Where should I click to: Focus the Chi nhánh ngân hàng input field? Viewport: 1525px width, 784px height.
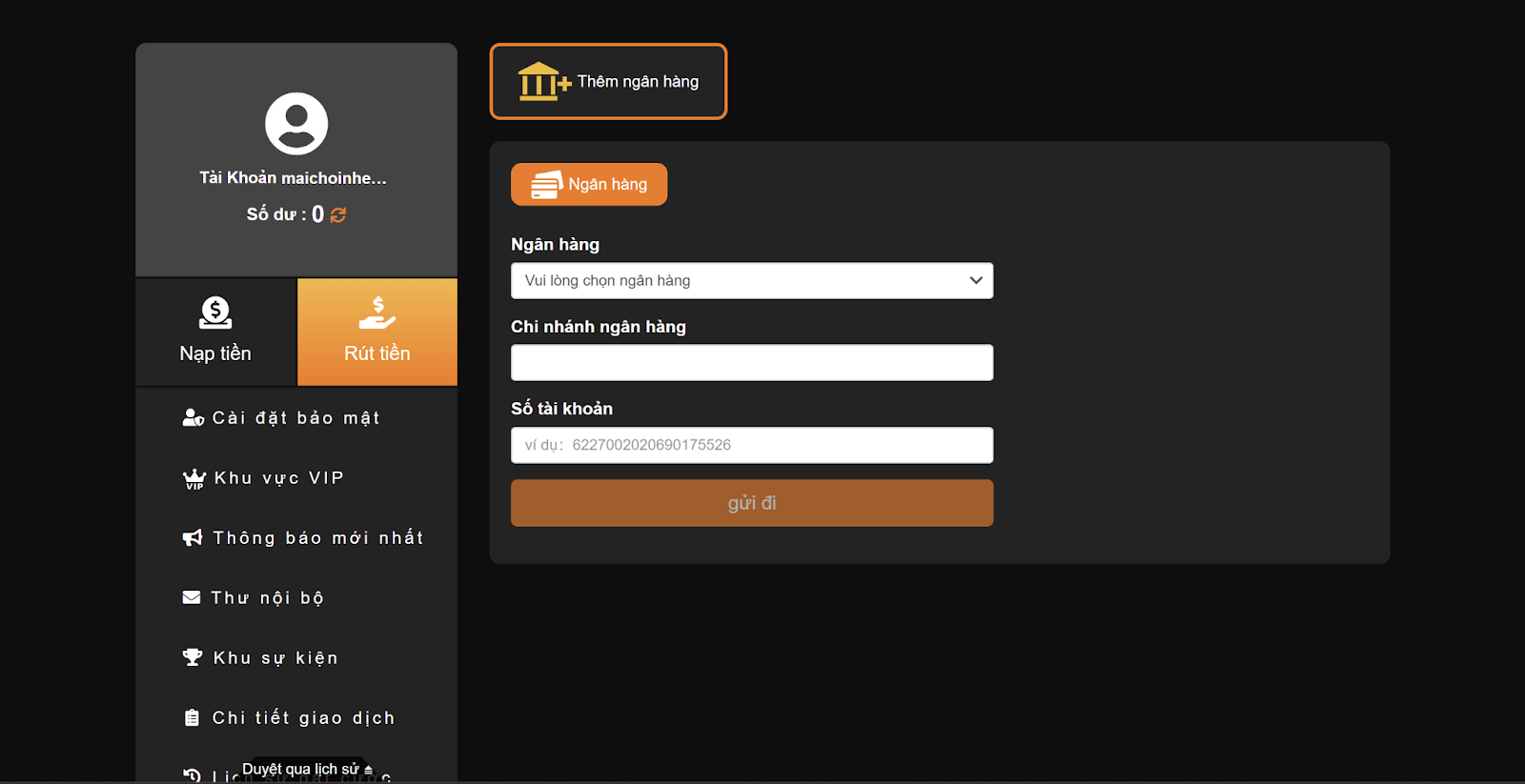click(752, 362)
